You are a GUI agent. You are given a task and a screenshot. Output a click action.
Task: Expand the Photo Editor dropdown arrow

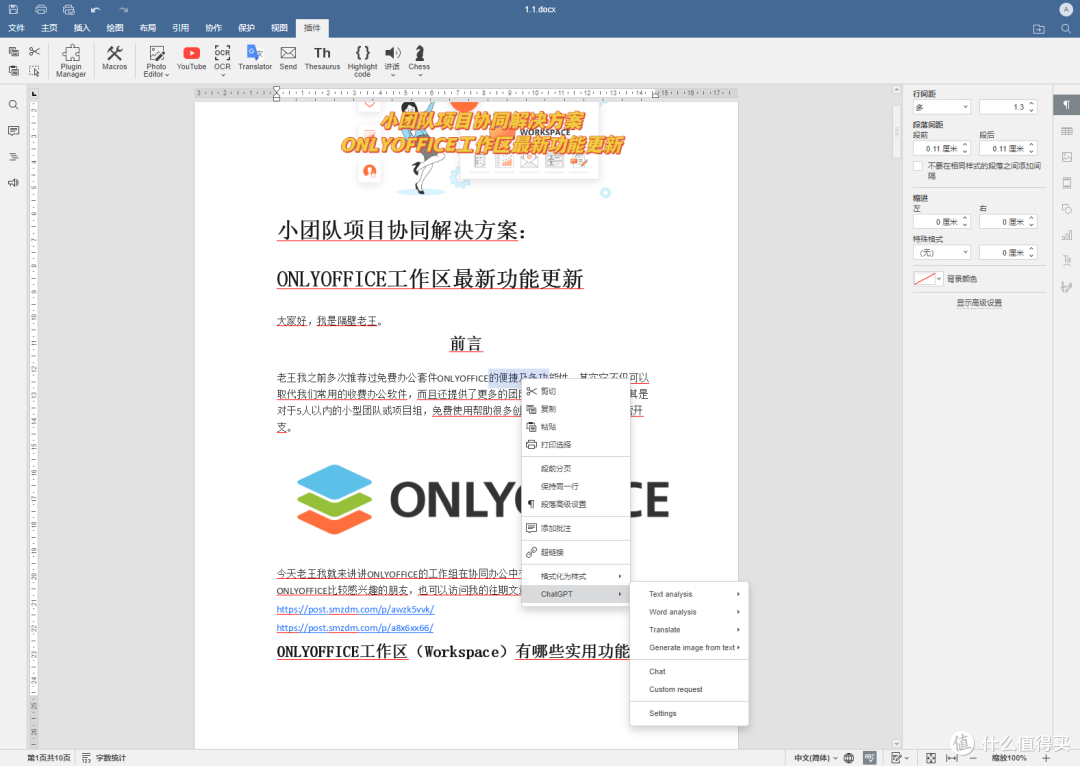(x=167, y=75)
